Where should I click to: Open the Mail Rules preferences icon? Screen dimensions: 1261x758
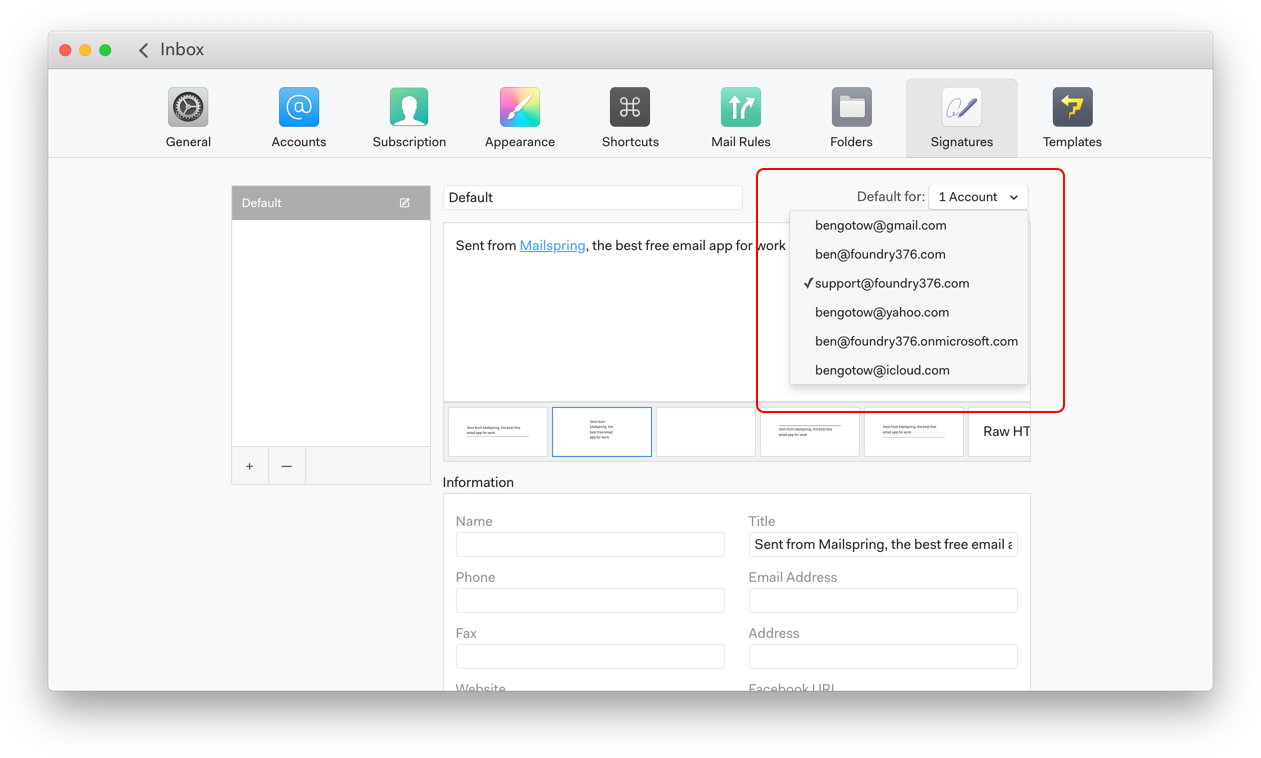[x=740, y=108]
